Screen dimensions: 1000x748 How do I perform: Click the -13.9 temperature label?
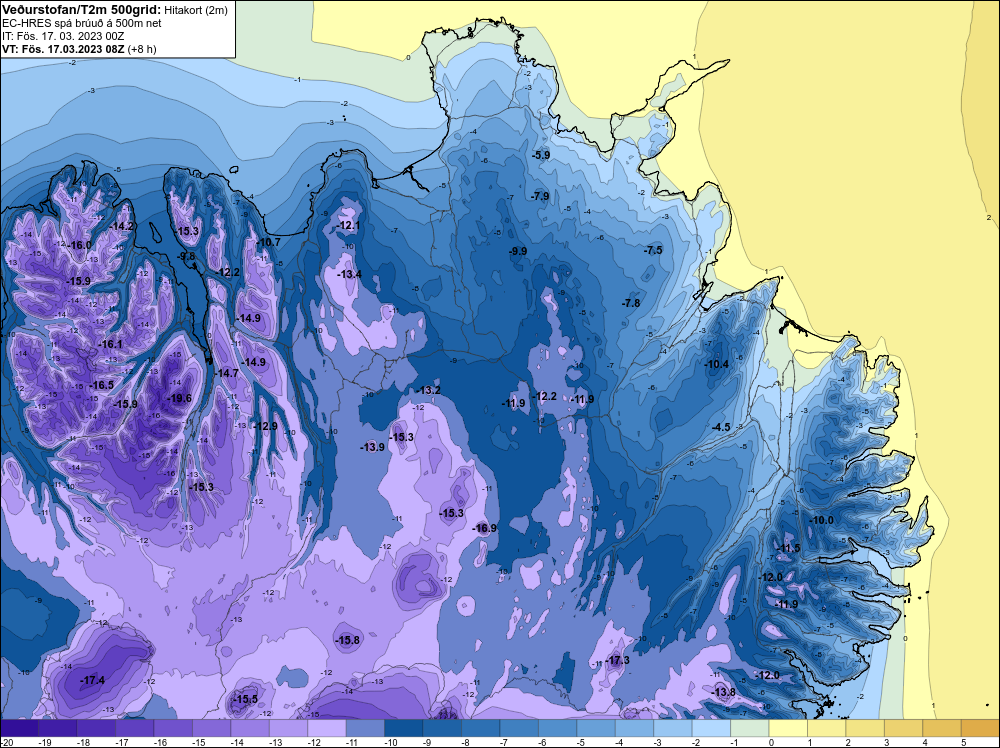(x=372, y=447)
